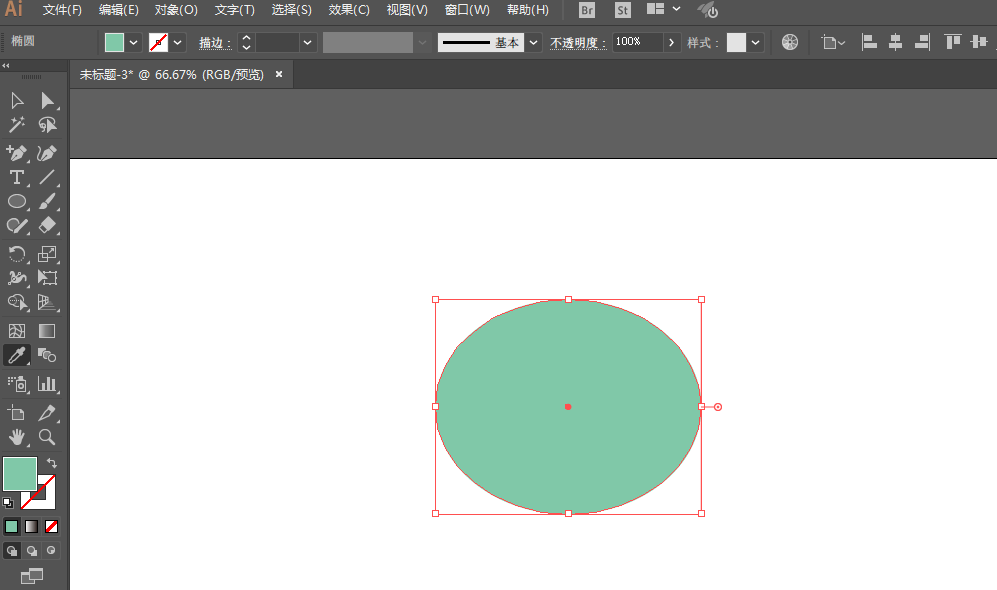997x590 pixels.
Task: Select the Line Segment tool
Action: click(47, 177)
